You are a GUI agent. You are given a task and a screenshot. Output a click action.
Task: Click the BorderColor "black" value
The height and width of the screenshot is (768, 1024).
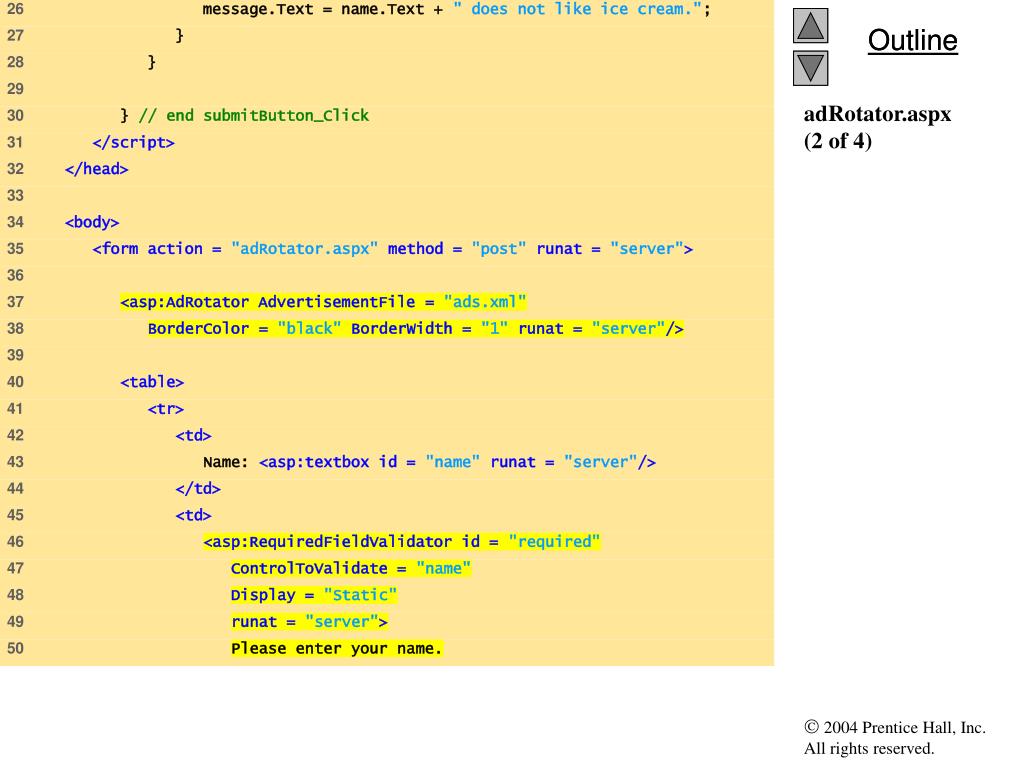[309, 328]
